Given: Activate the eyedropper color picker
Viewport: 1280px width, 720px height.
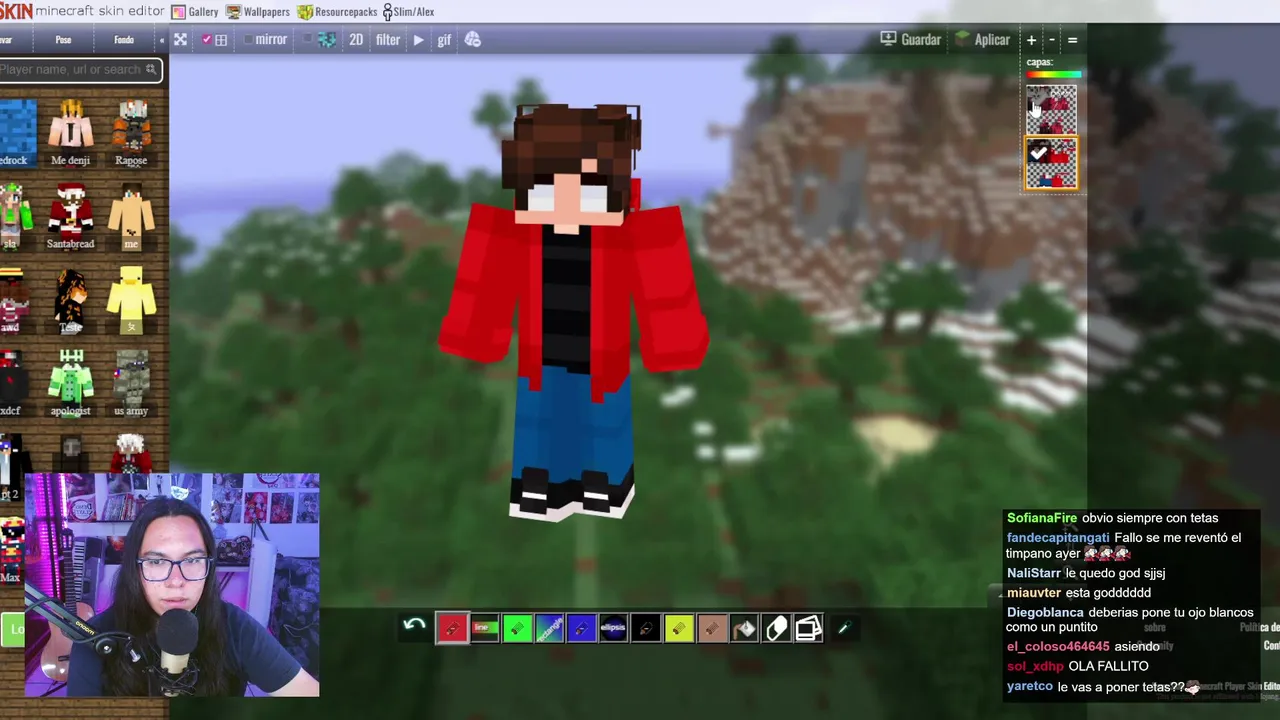Looking at the screenshot, I should [843, 628].
